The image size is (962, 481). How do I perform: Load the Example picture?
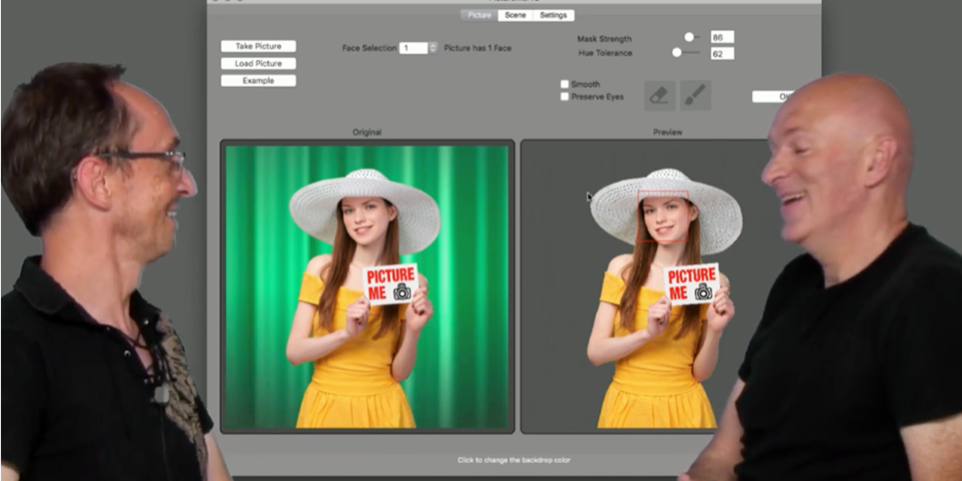pyautogui.click(x=258, y=80)
